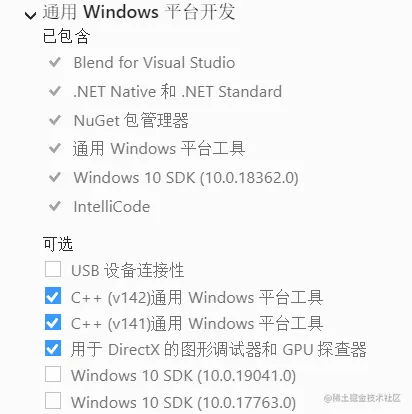
Task: Select the NuGet 包管理器 label
Action: pos(131,120)
